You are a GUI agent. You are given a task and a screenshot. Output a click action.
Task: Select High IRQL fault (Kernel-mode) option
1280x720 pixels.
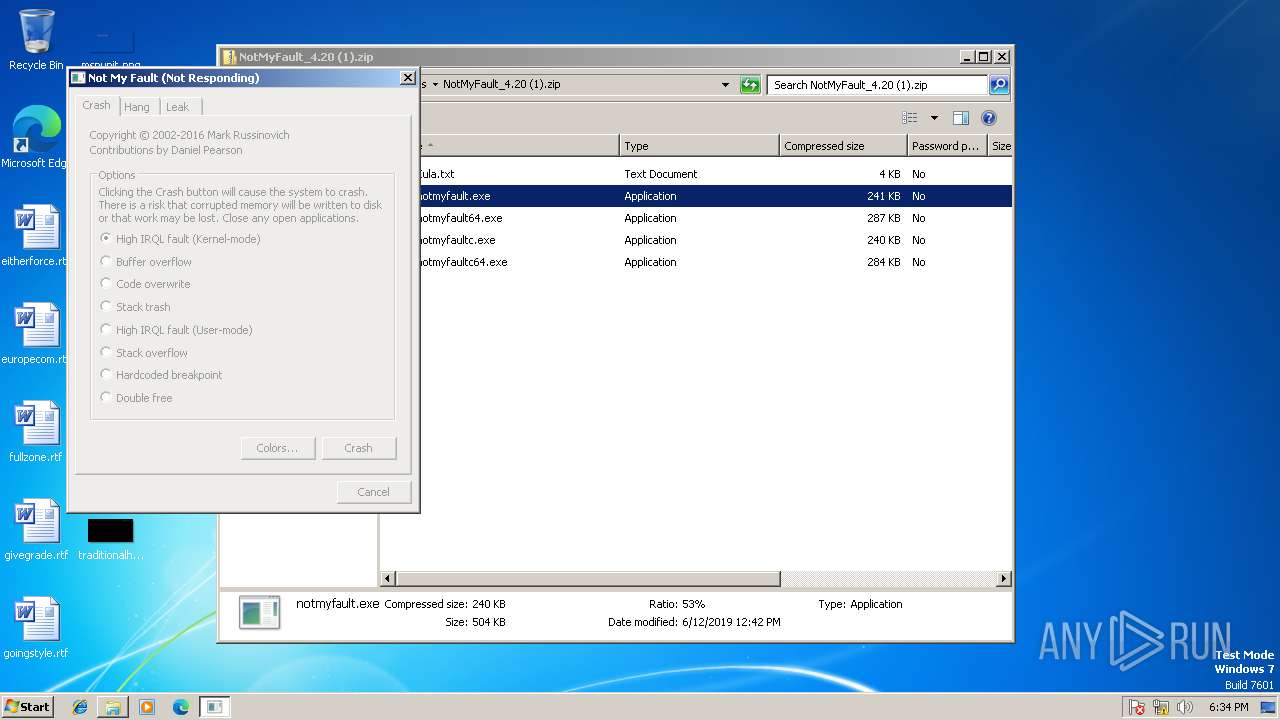pos(180,239)
